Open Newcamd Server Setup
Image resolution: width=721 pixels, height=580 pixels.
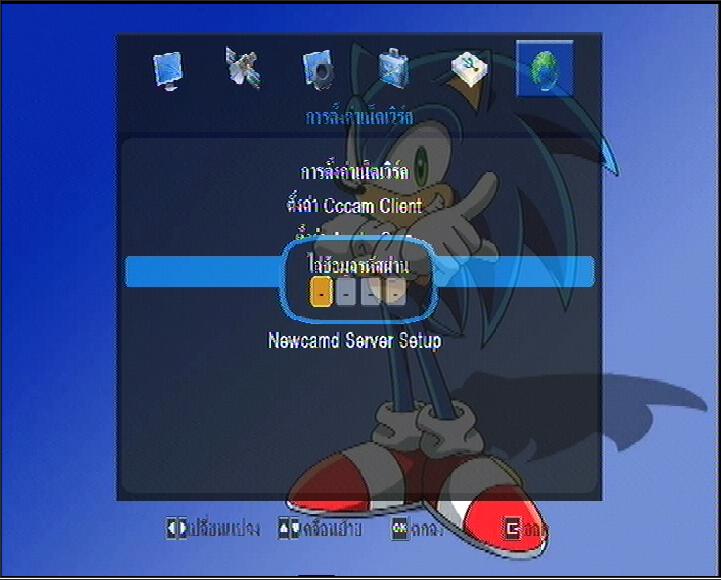[x=355, y=341]
